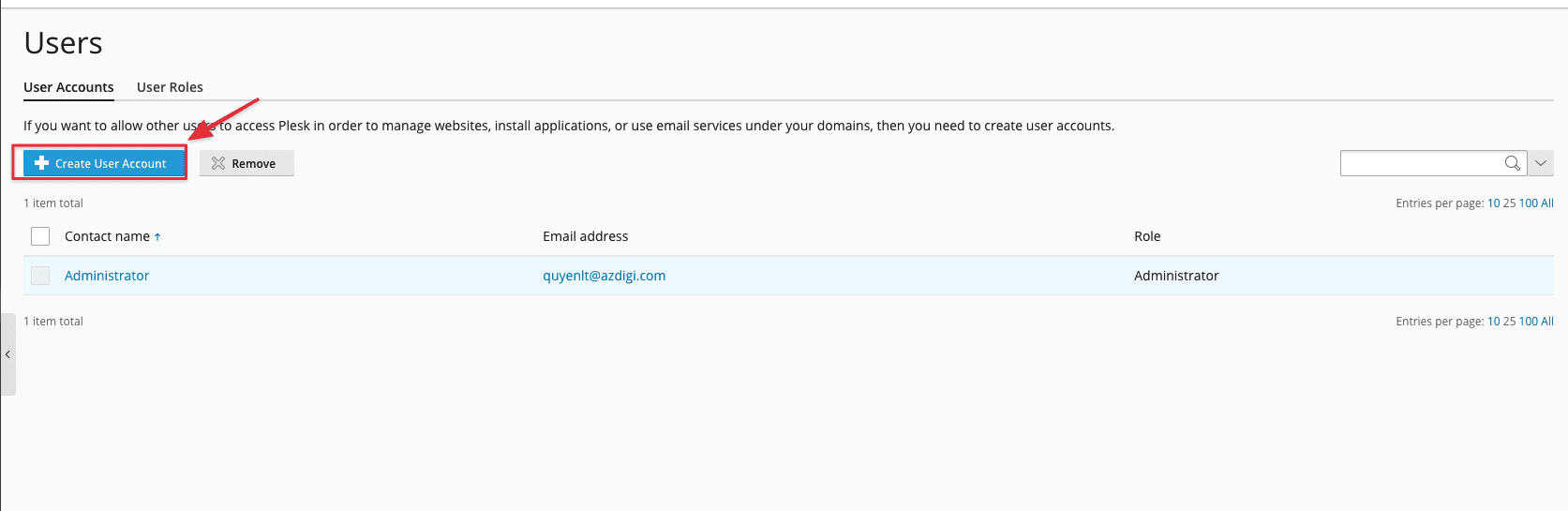Focus the user search input field
Viewport: 1568px width, 511px height.
click(x=1420, y=163)
